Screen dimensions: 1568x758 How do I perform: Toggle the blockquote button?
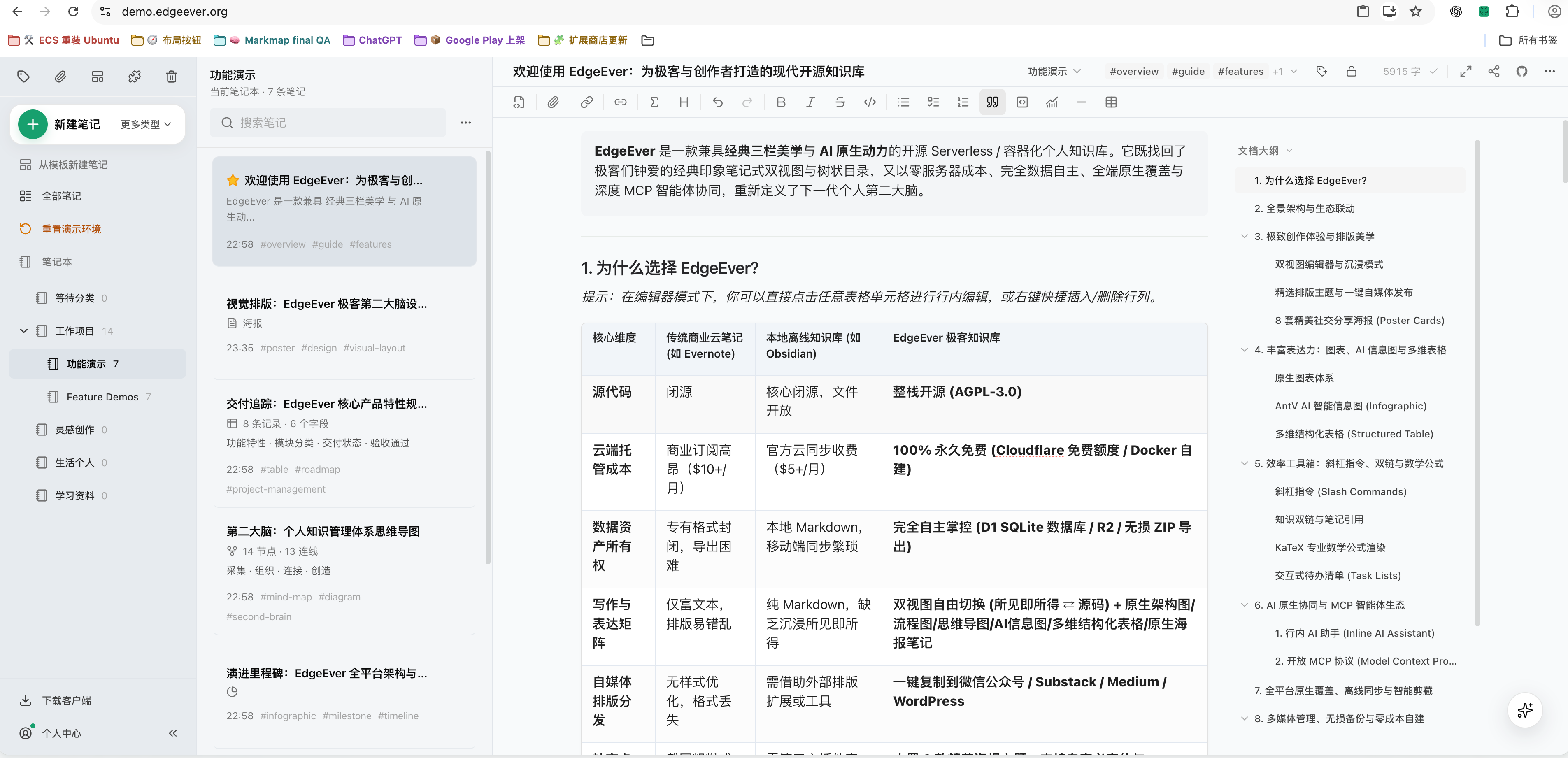pyautogui.click(x=992, y=102)
